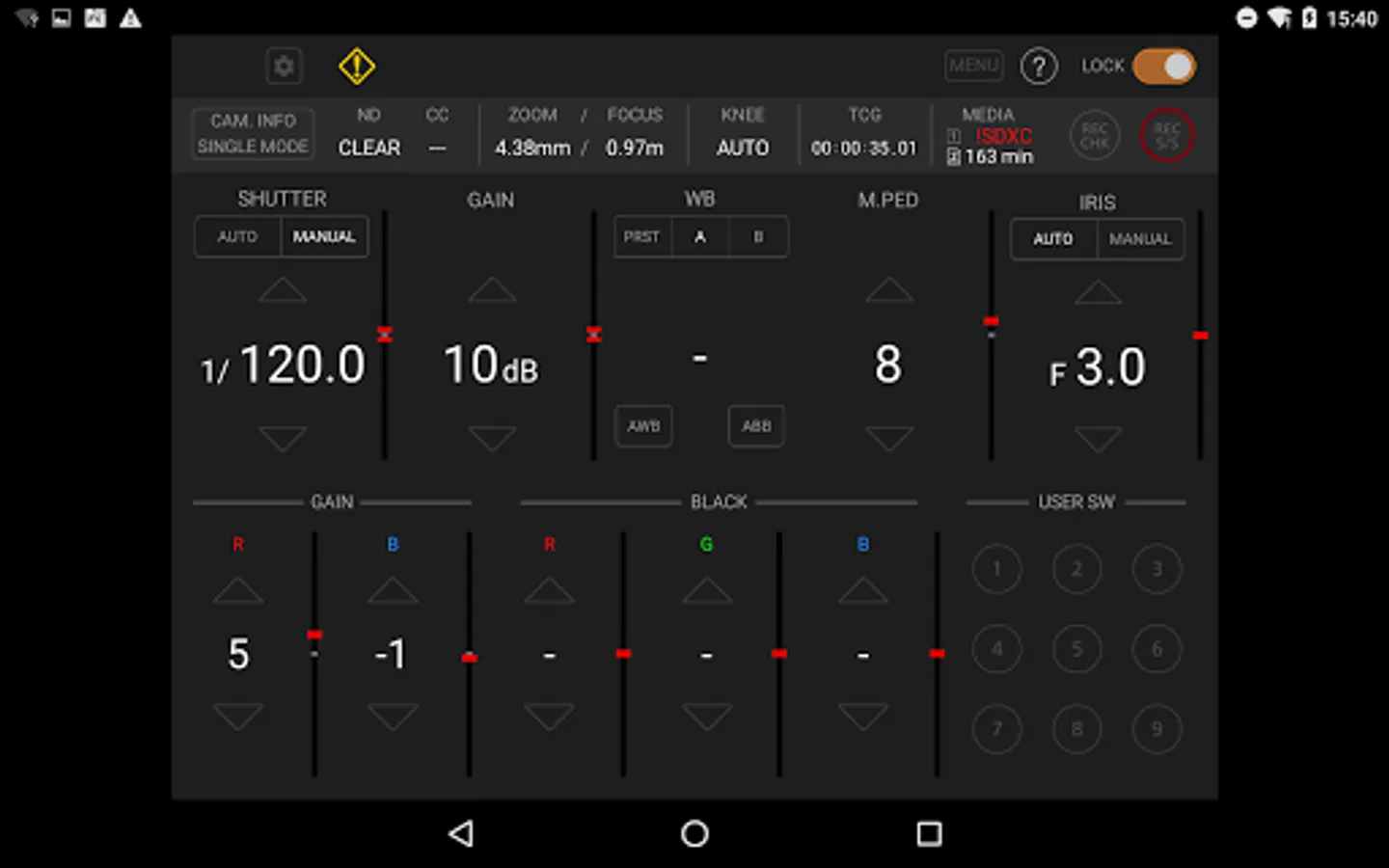
Task: Open the help question mark icon
Action: [x=1039, y=67]
